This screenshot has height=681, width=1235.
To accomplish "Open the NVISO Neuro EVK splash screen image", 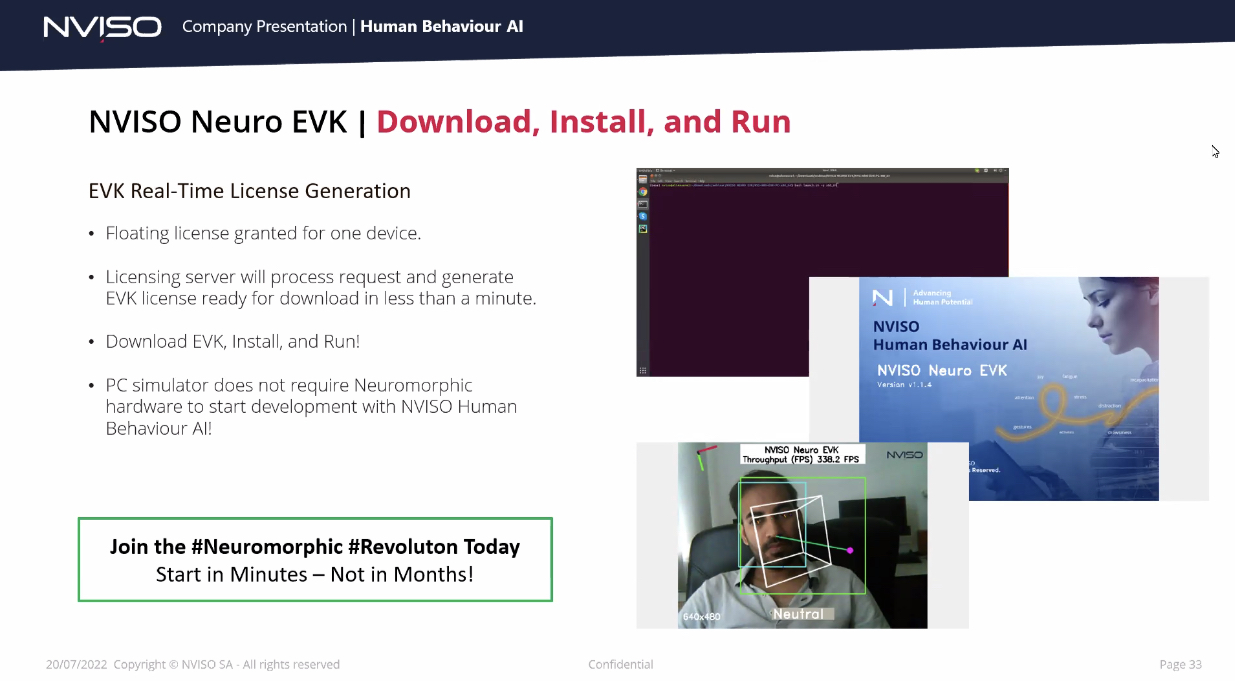I will tap(1008, 388).
